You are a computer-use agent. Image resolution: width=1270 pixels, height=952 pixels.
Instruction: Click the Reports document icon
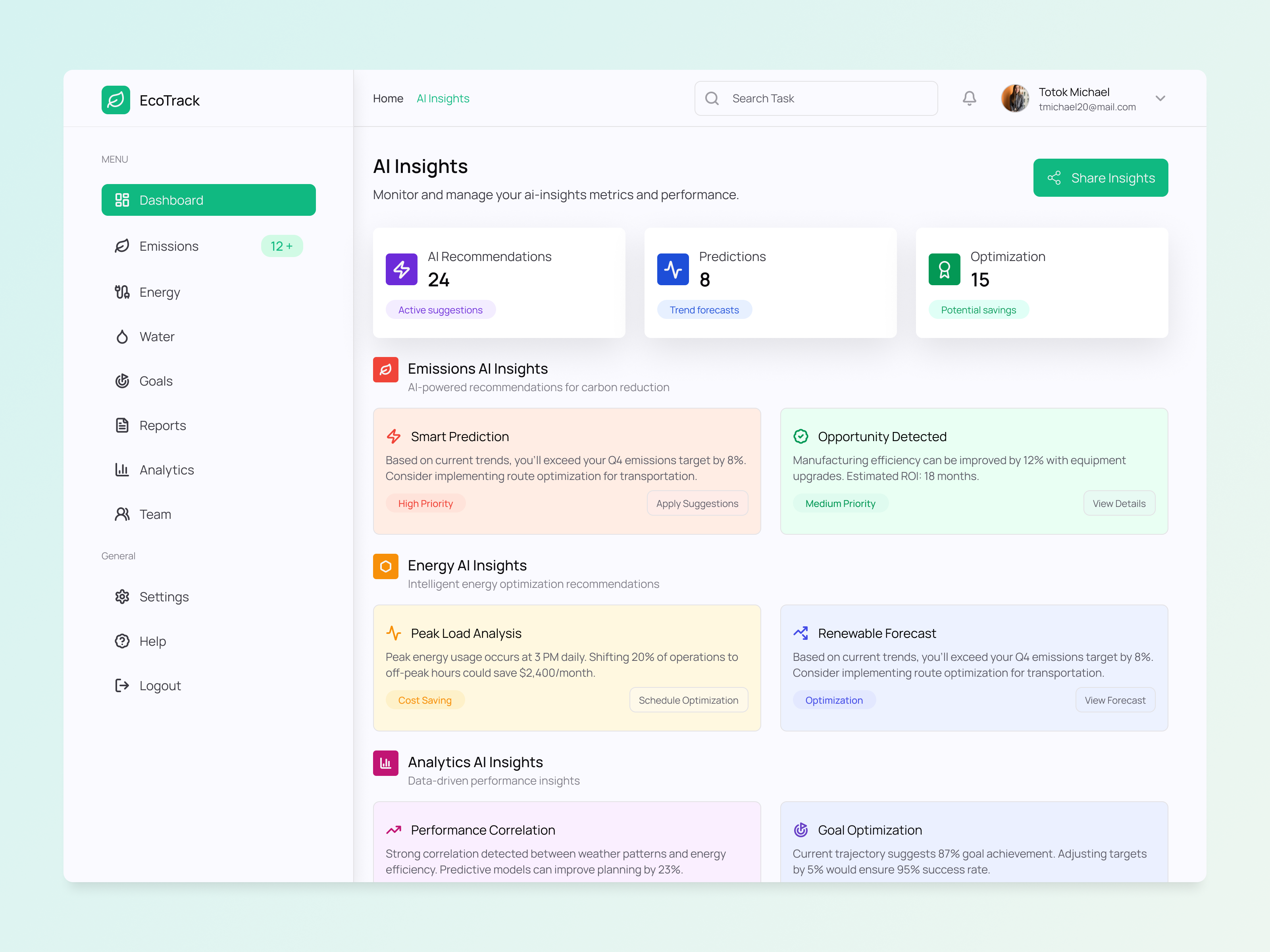[x=122, y=425]
